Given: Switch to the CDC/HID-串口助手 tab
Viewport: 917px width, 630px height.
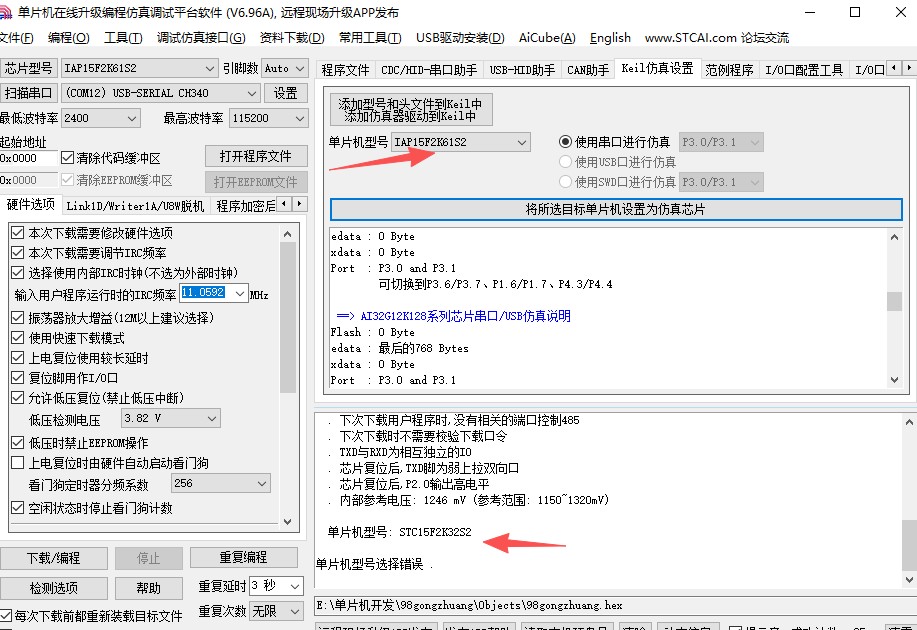Looking at the screenshot, I should click(x=429, y=70).
